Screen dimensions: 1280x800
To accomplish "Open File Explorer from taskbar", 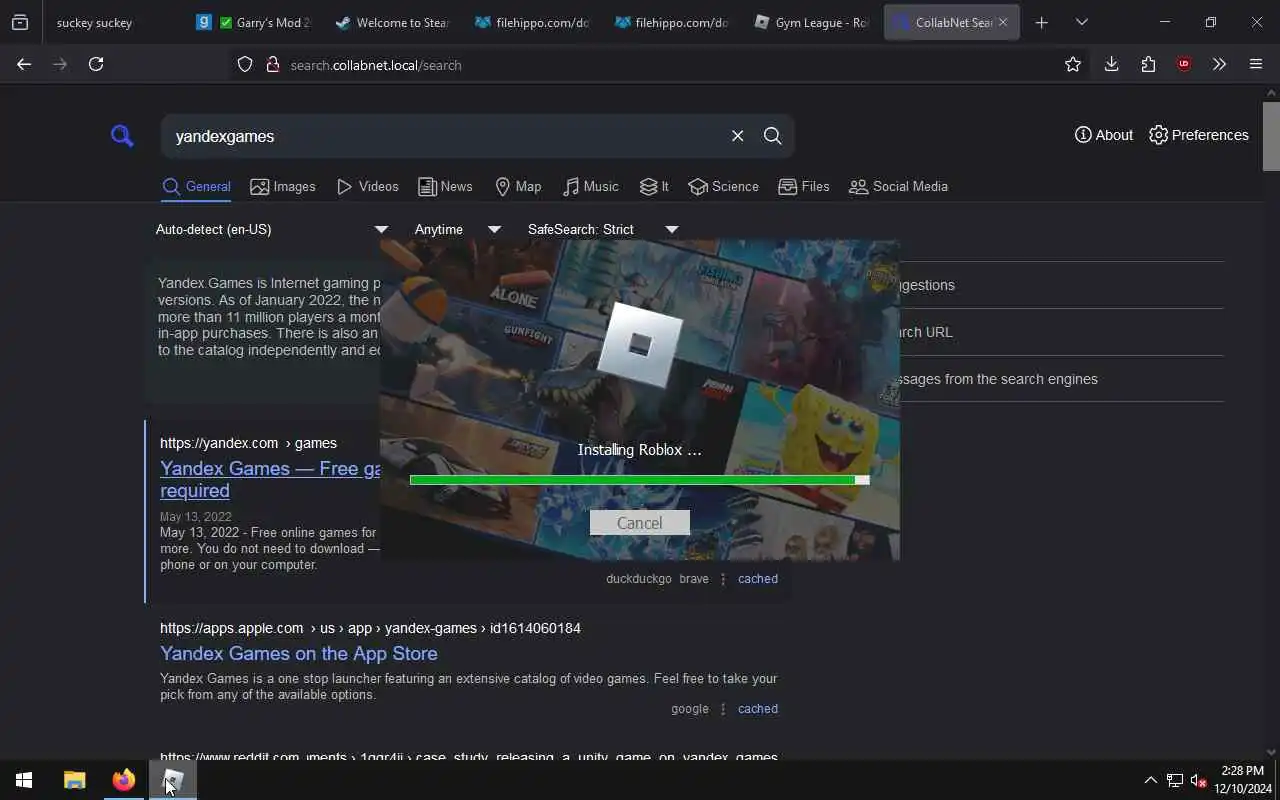I will point(75,780).
